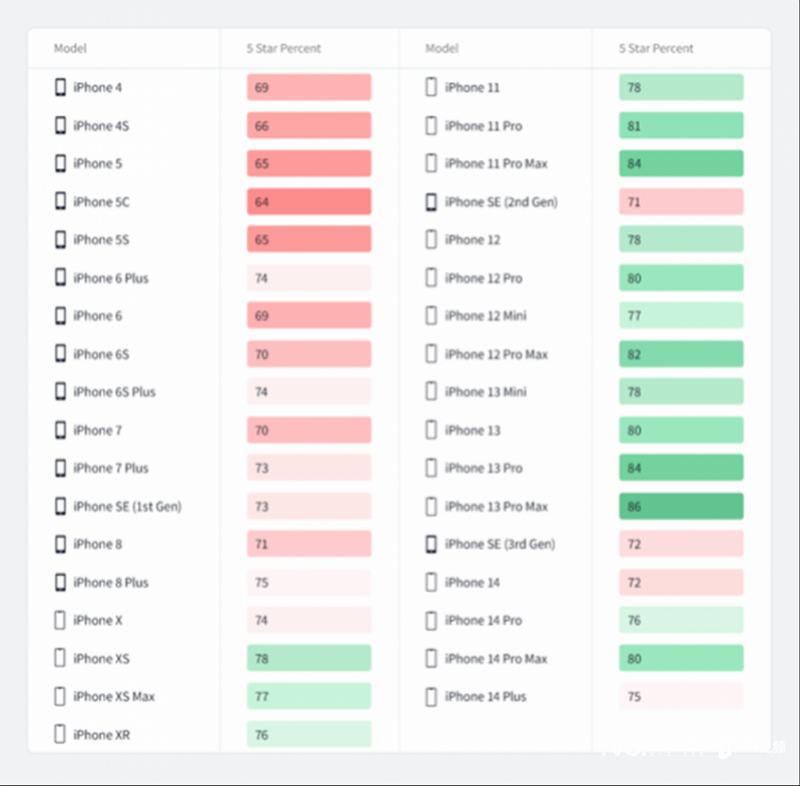Click the right Model column header
This screenshot has height=786, width=800.
tap(442, 48)
